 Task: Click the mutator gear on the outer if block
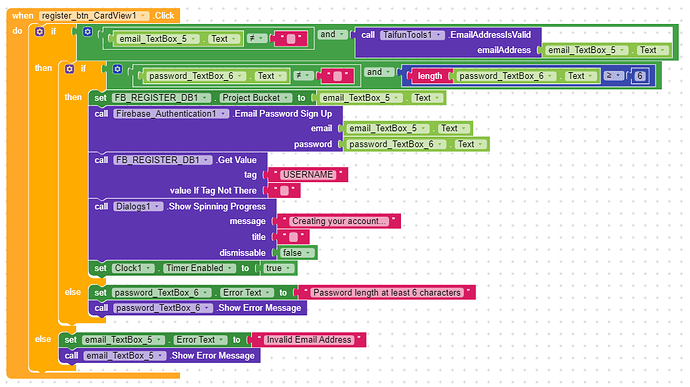[40, 31]
